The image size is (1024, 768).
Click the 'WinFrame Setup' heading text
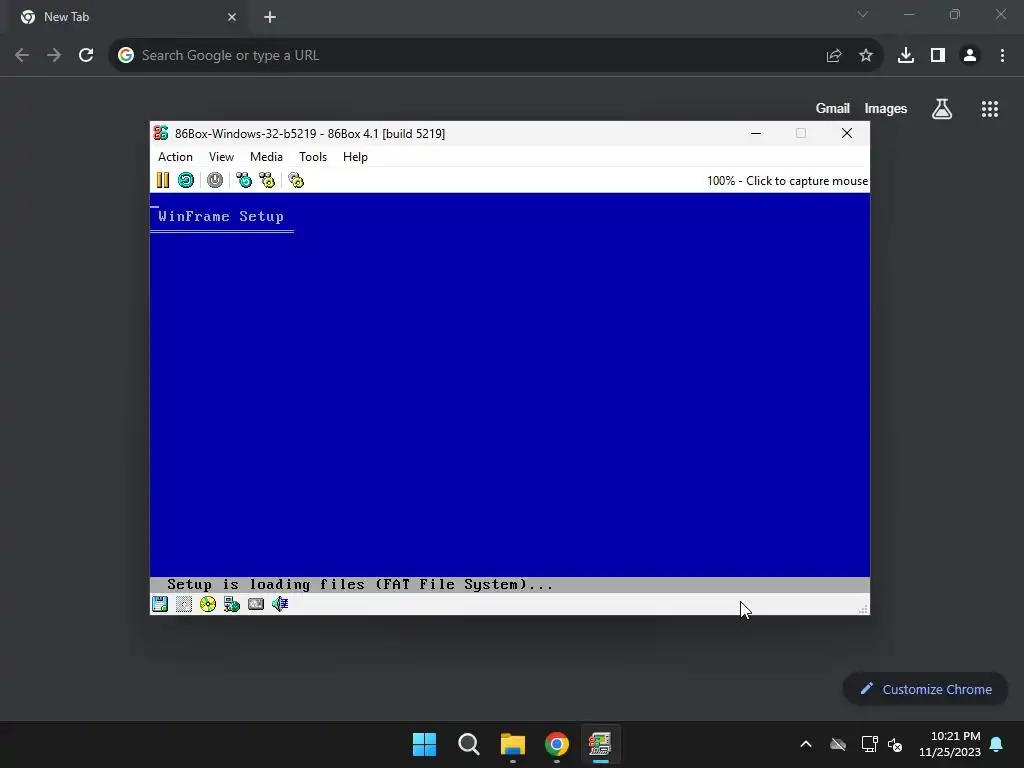[221, 216]
